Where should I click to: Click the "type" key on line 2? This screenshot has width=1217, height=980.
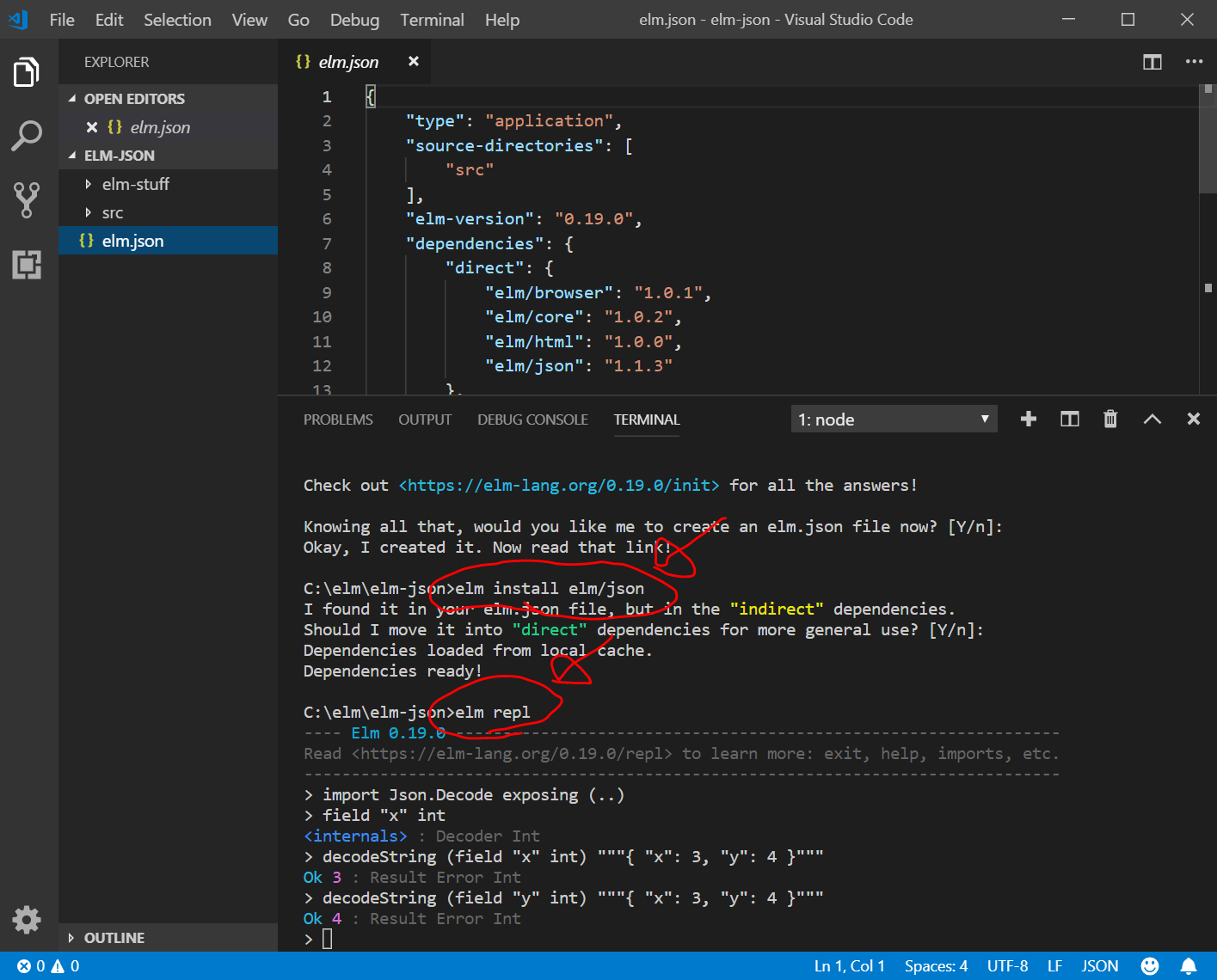[435, 121]
